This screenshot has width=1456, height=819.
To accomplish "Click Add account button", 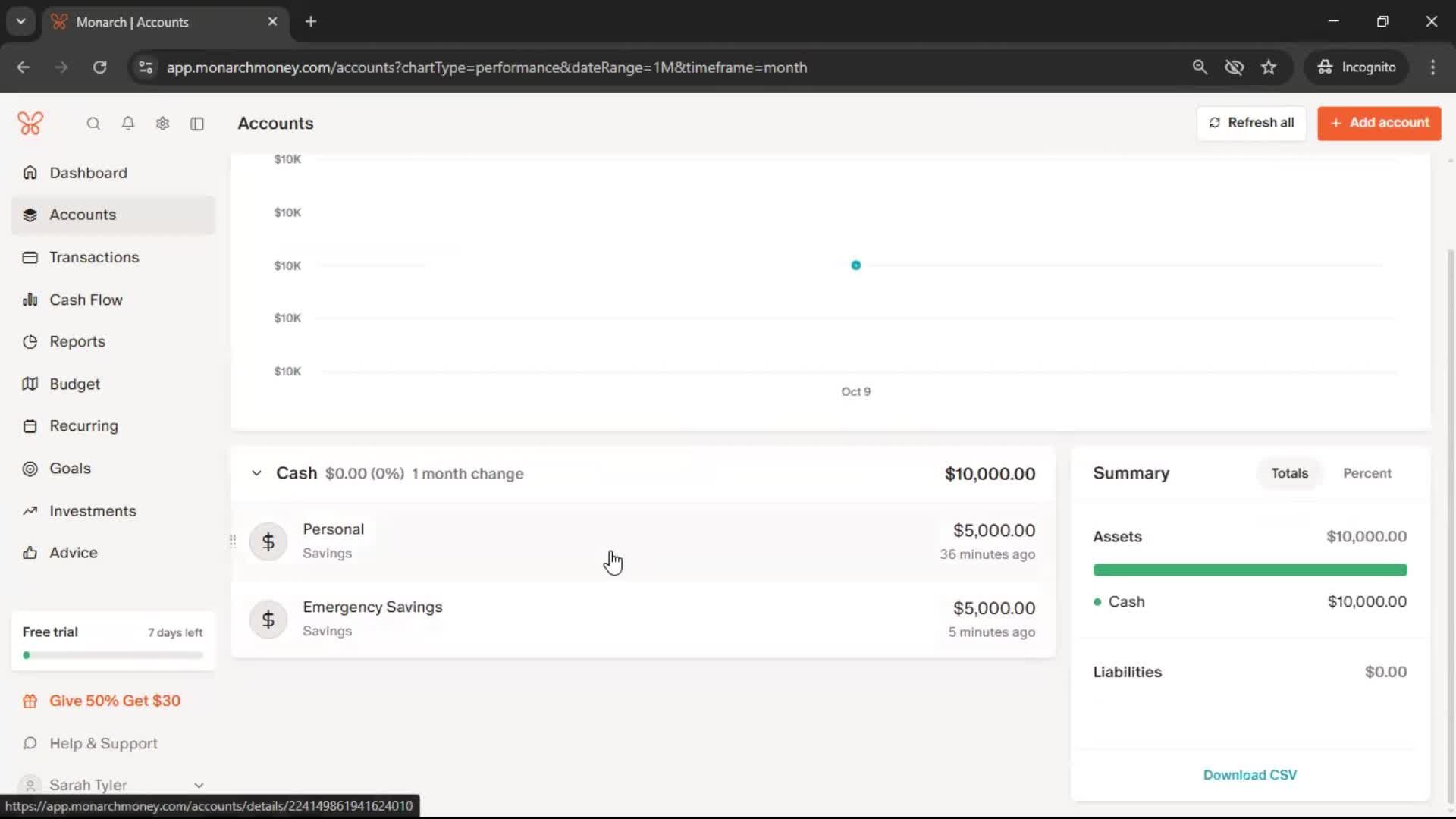I will point(1379,123).
